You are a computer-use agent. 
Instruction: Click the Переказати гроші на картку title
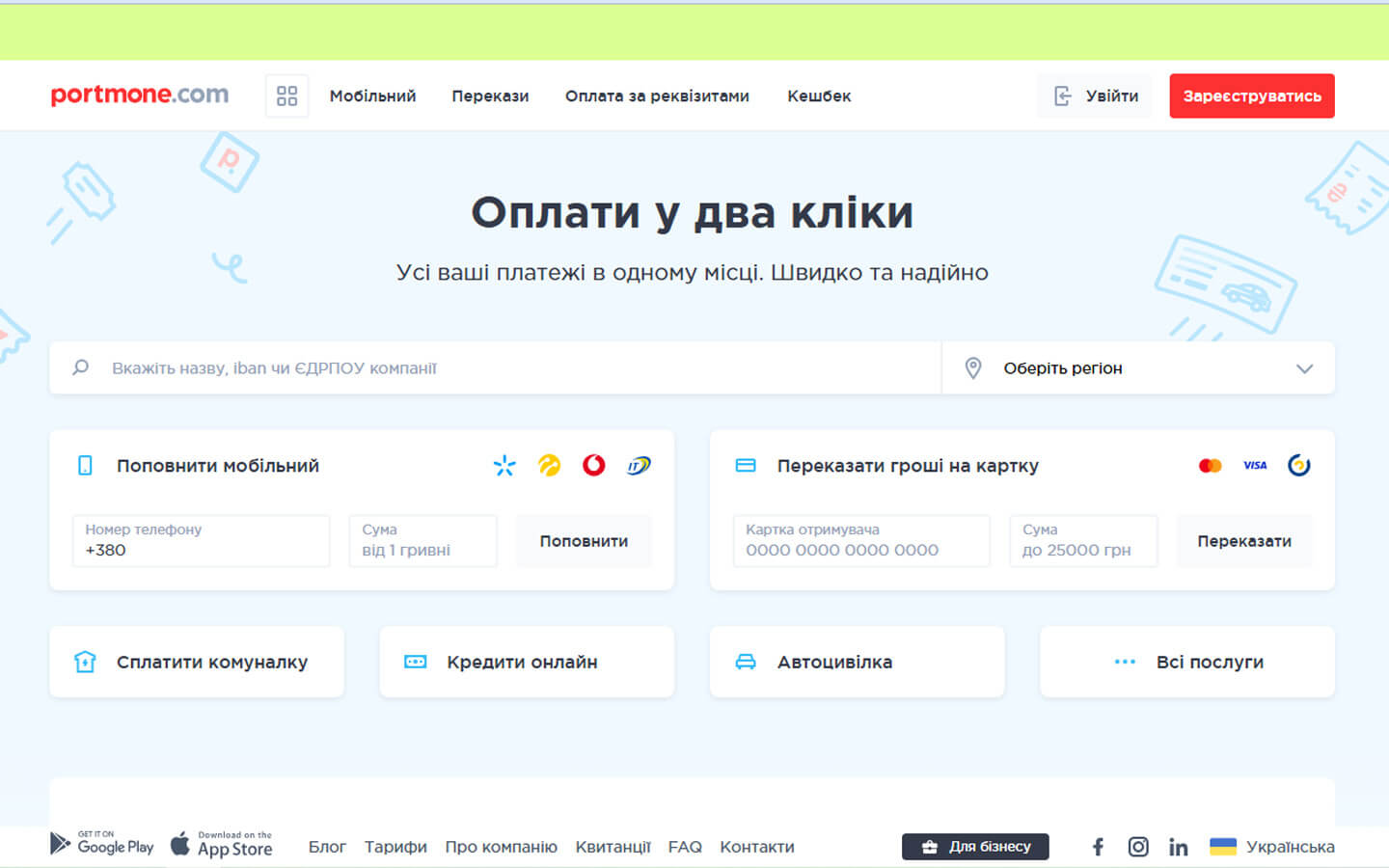908,466
